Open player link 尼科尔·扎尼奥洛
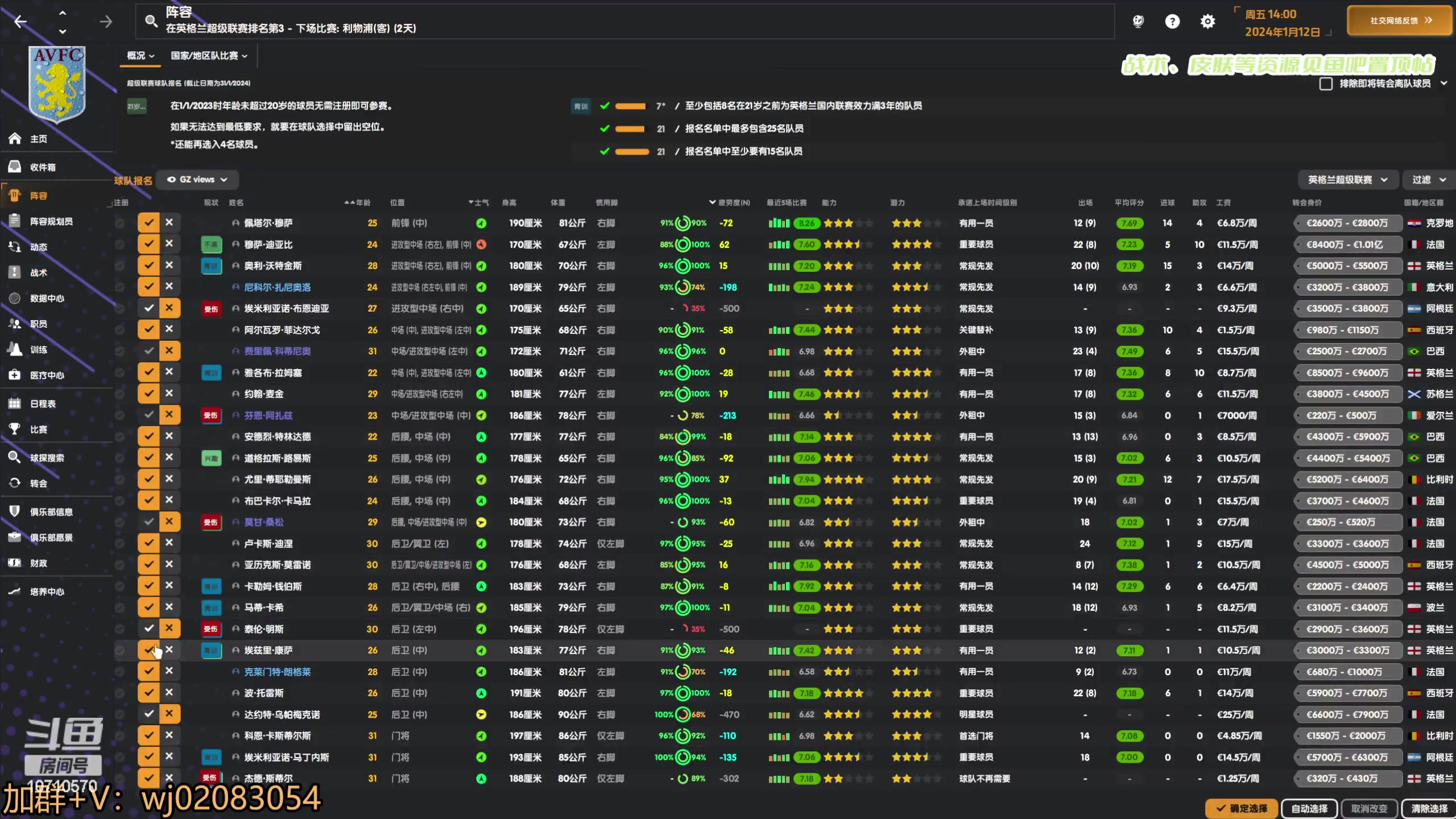1456x819 pixels. coord(278,287)
